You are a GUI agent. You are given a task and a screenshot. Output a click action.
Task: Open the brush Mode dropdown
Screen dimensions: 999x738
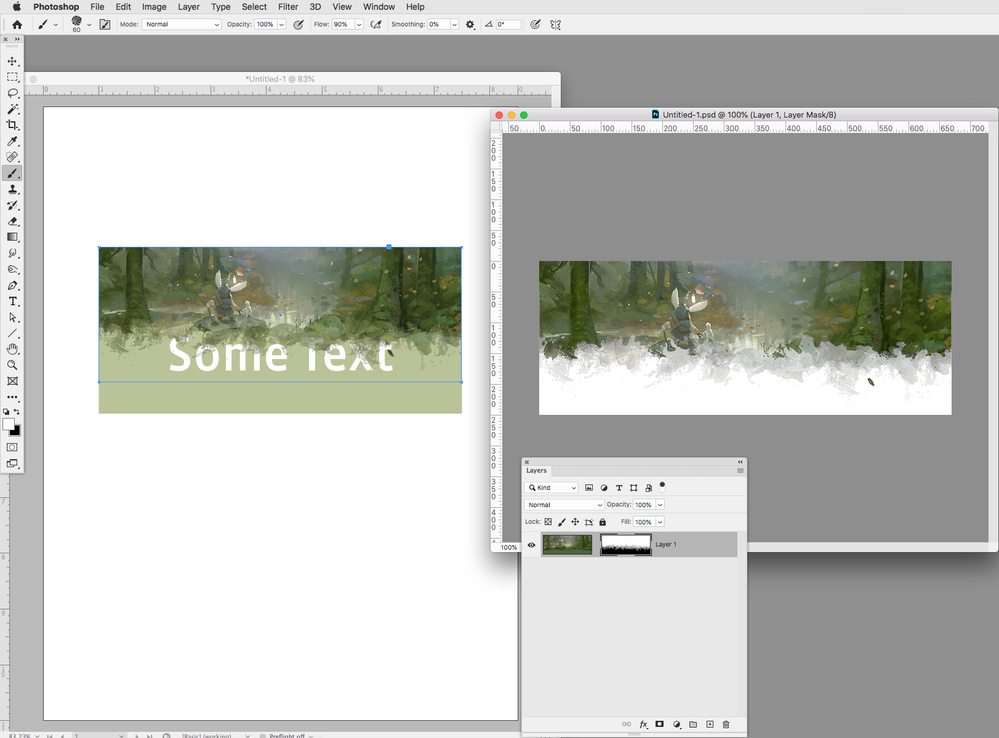[x=182, y=24]
